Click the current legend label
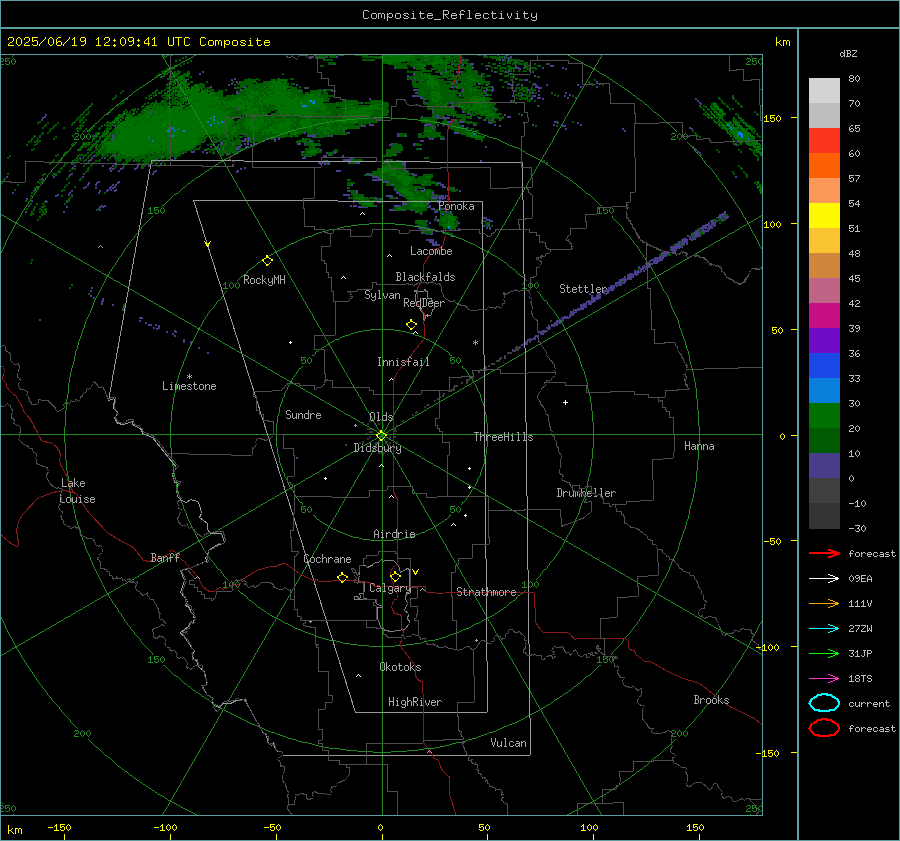Image resolution: width=900 pixels, height=841 pixels. click(868, 704)
